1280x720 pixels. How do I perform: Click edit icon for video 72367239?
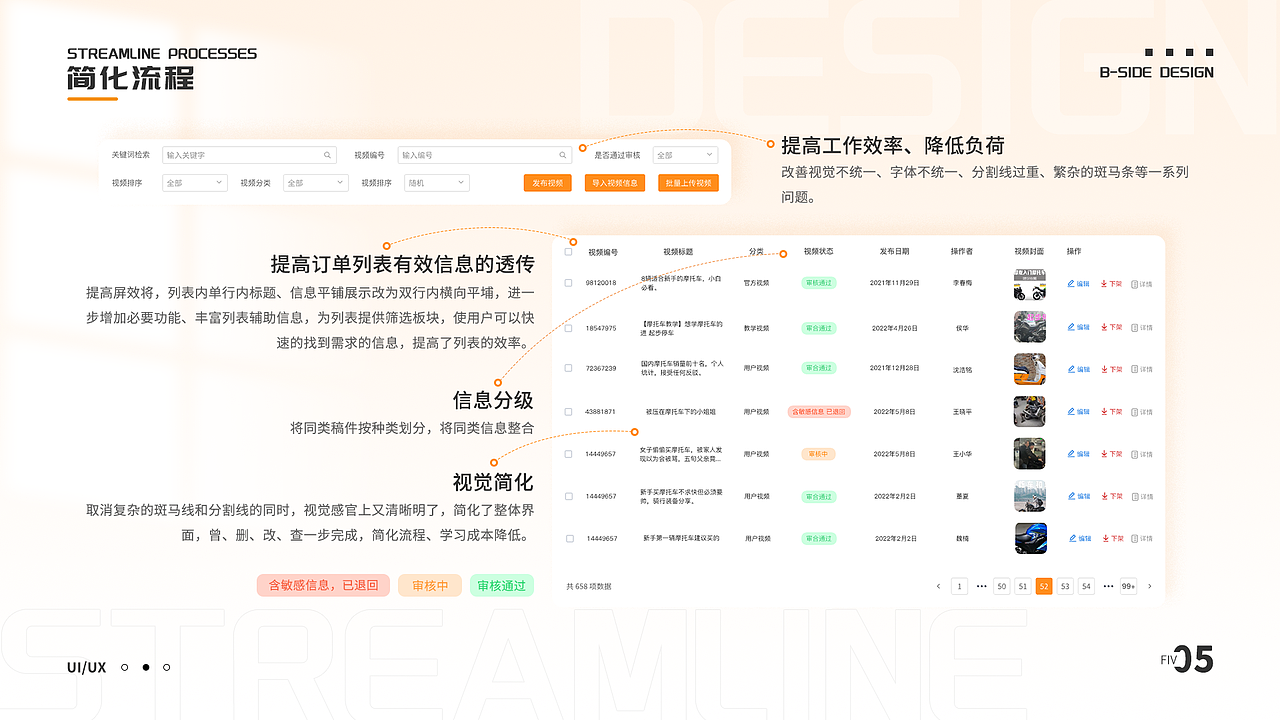click(x=1071, y=369)
